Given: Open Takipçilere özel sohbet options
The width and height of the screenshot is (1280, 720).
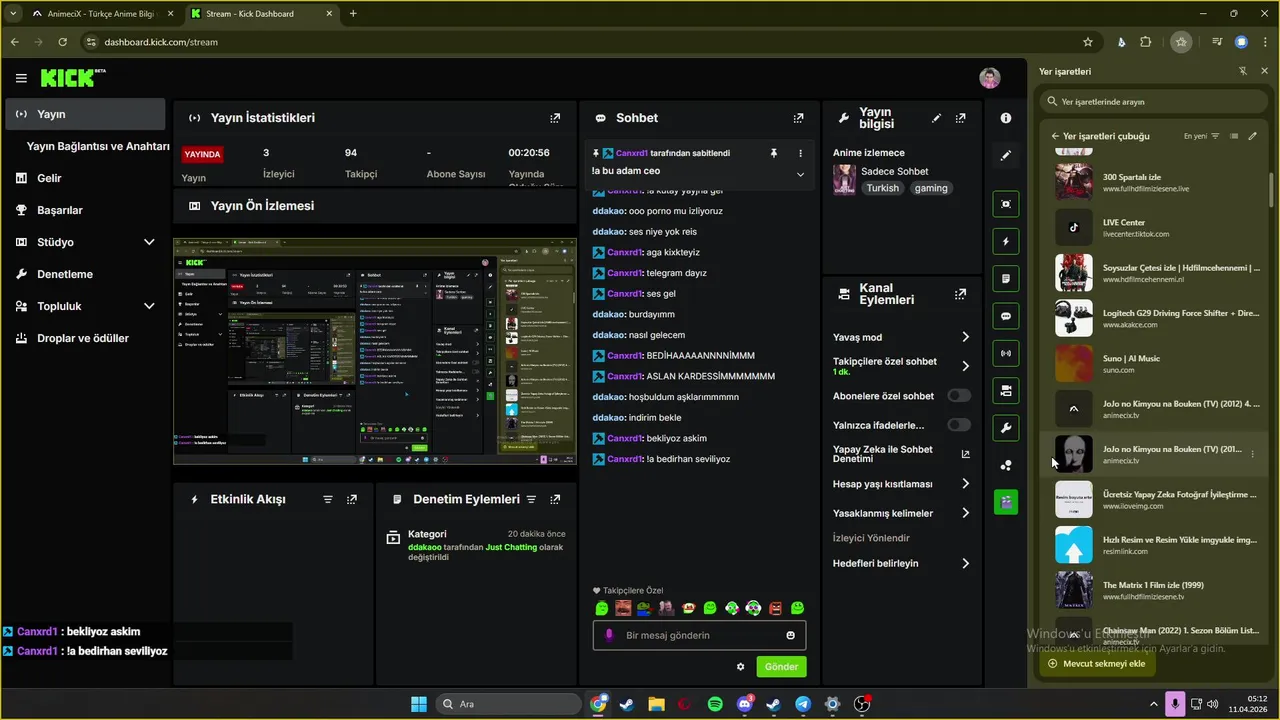Looking at the screenshot, I should point(965,366).
